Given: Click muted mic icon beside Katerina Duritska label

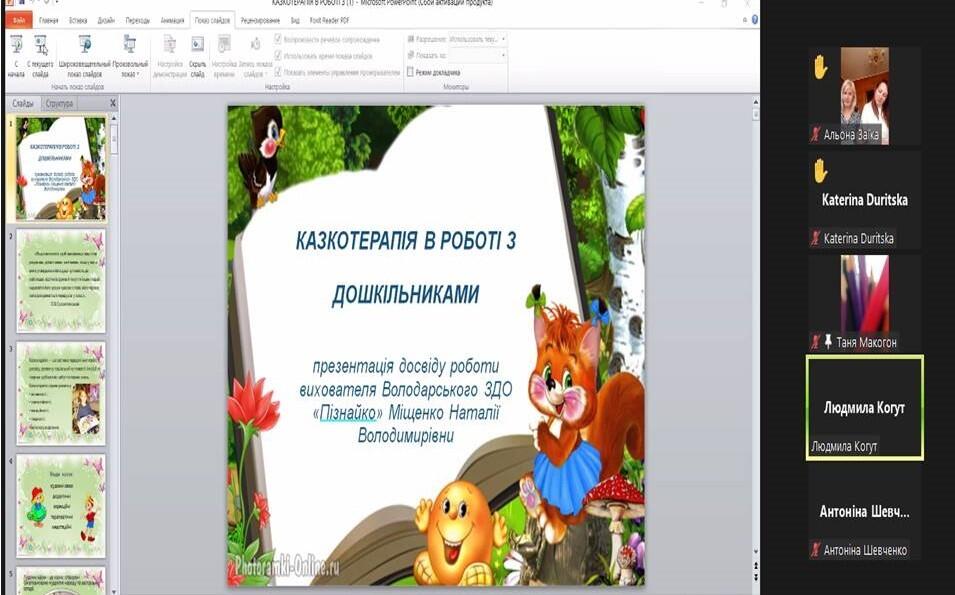Looking at the screenshot, I should point(816,238).
